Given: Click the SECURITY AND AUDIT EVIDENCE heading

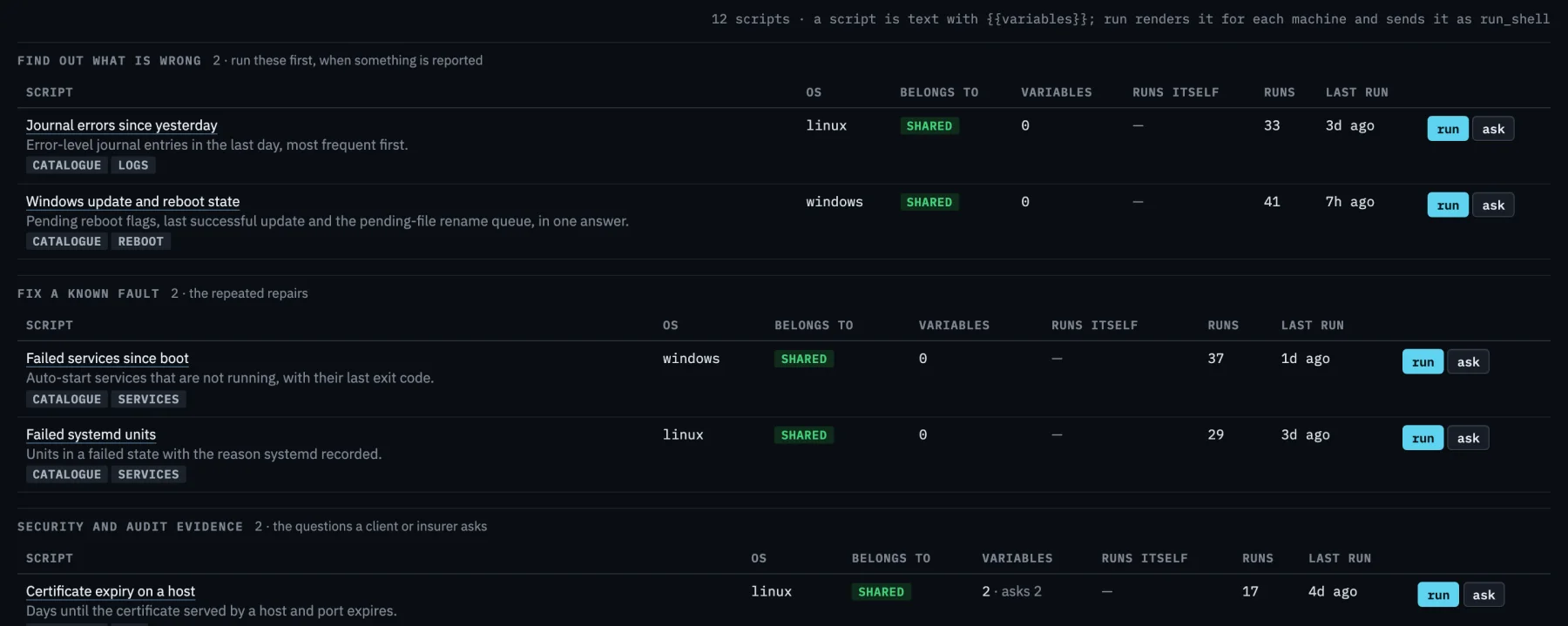Looking at the screenshot, I should click(x=130, y=527).
